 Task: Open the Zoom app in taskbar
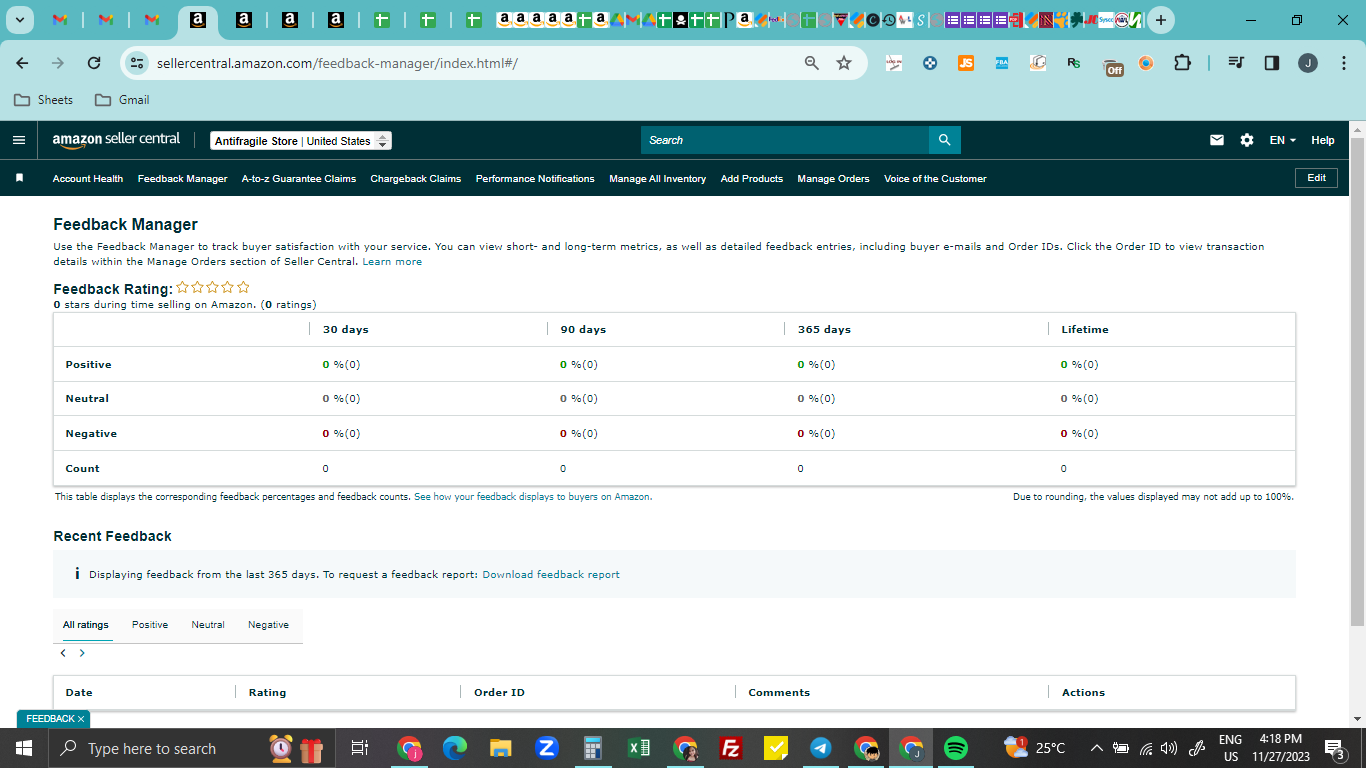(546, 748)
